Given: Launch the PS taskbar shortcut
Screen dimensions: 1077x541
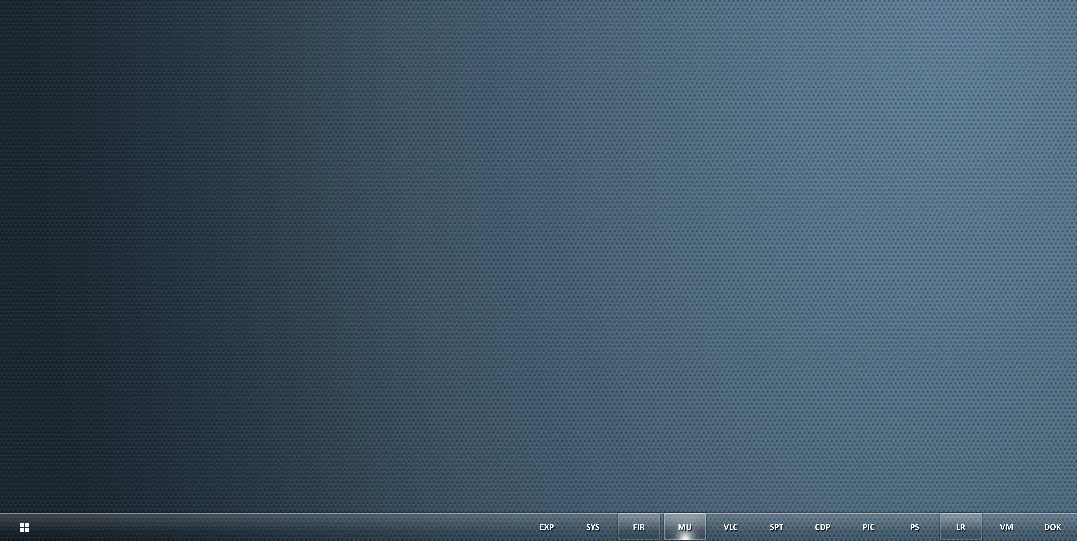Looking at the screenshot, I should [915, 527].
